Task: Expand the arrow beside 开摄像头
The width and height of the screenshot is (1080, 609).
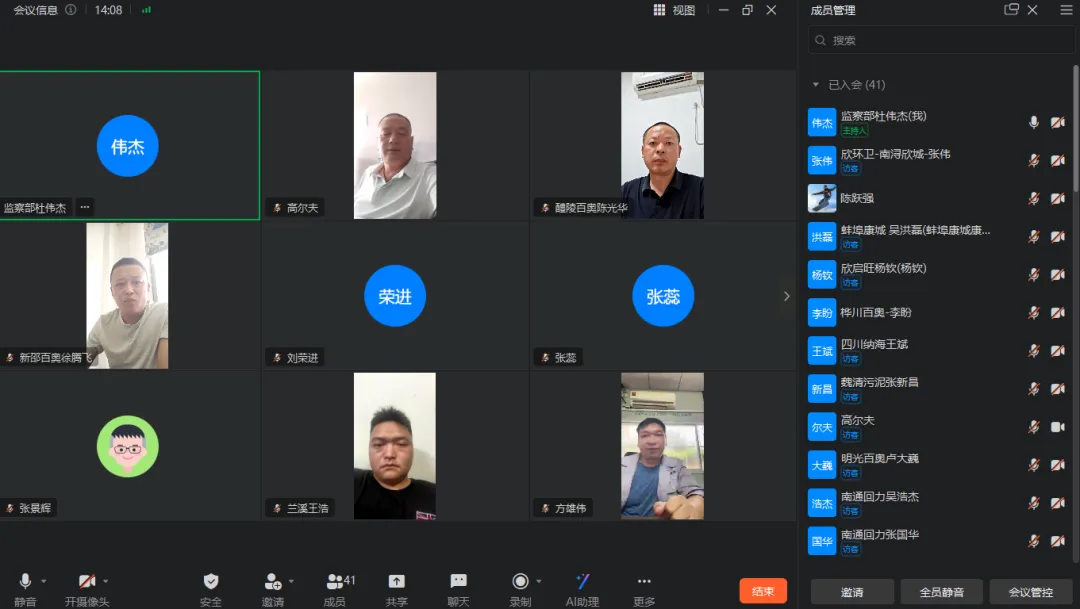Action: tap(106, 581)
